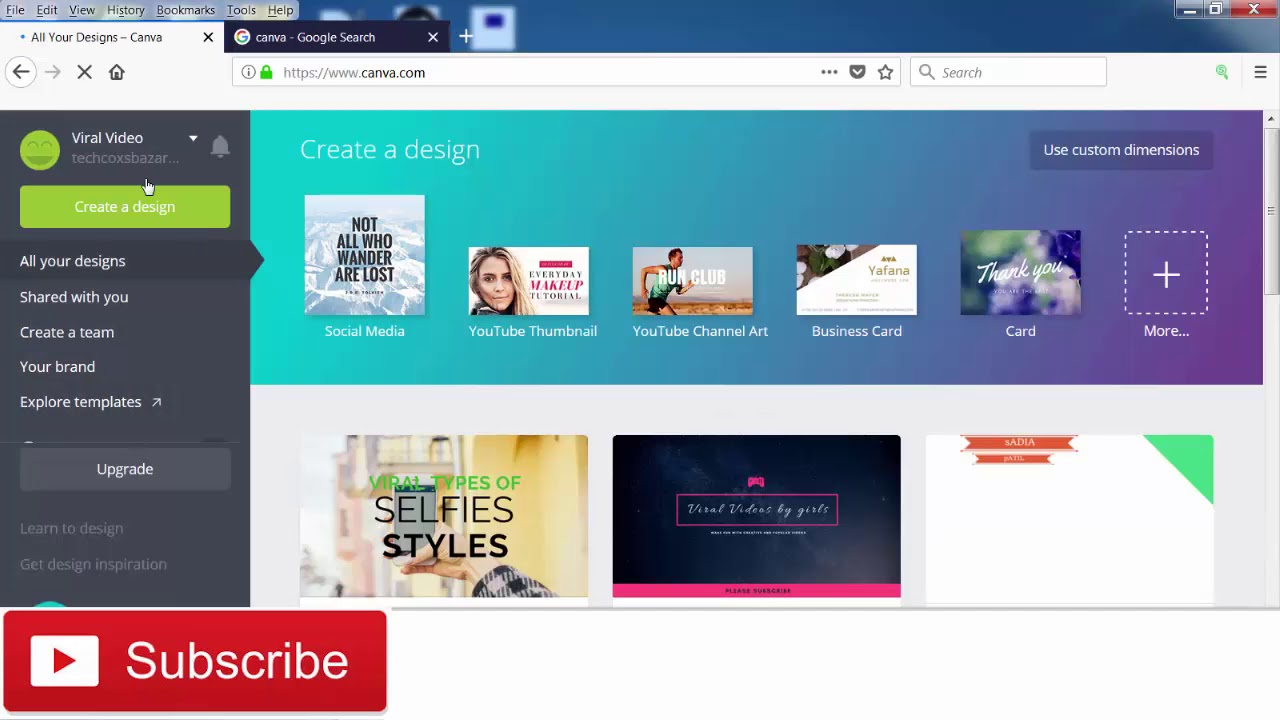Open the Help menu
Viewport: 1280px width, 720px height.
point(280,10)
